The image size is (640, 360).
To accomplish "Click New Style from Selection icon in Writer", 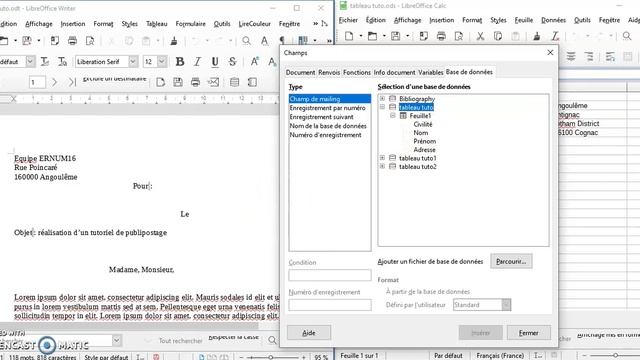I will (62, 62).
